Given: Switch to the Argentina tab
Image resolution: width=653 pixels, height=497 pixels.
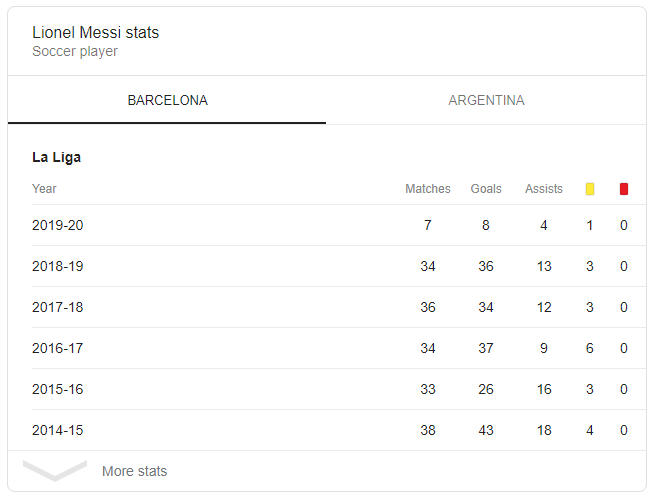Looking at the screenshot, I should (486, 101).
